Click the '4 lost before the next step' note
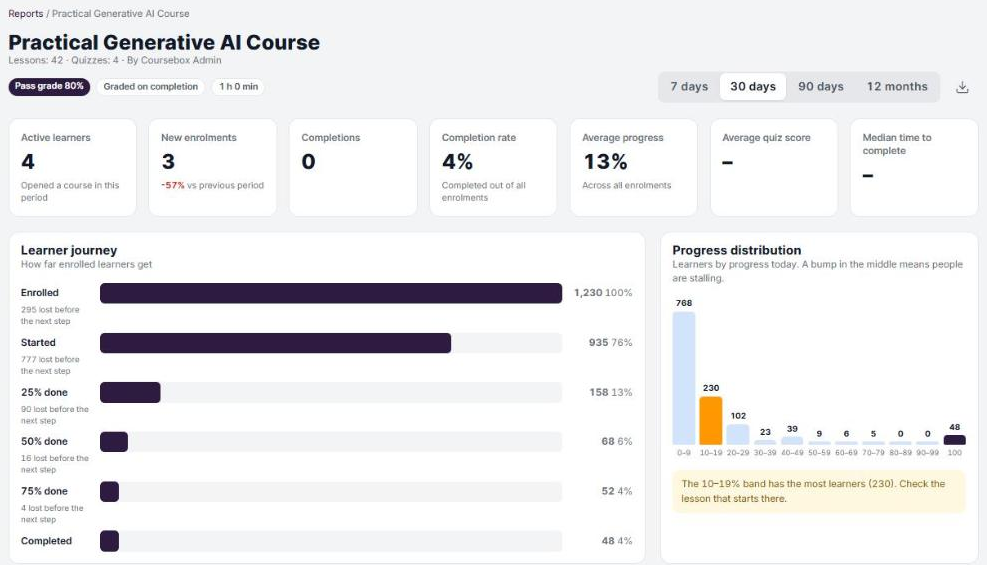 click(x=52, y=513)
